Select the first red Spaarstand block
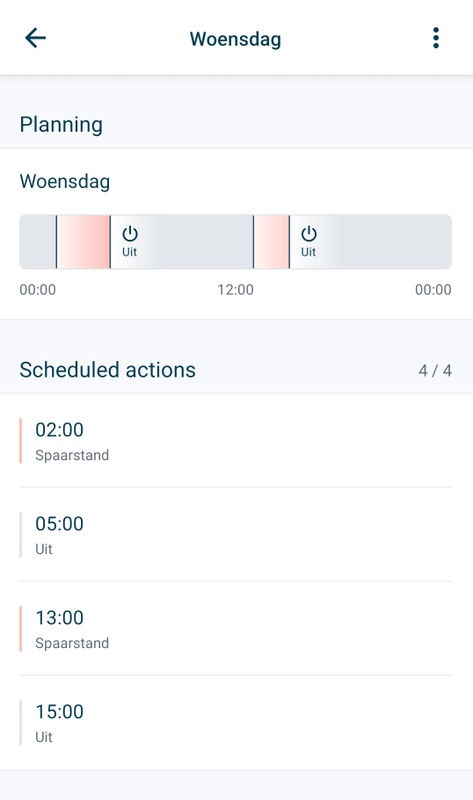 coord(83,242)
